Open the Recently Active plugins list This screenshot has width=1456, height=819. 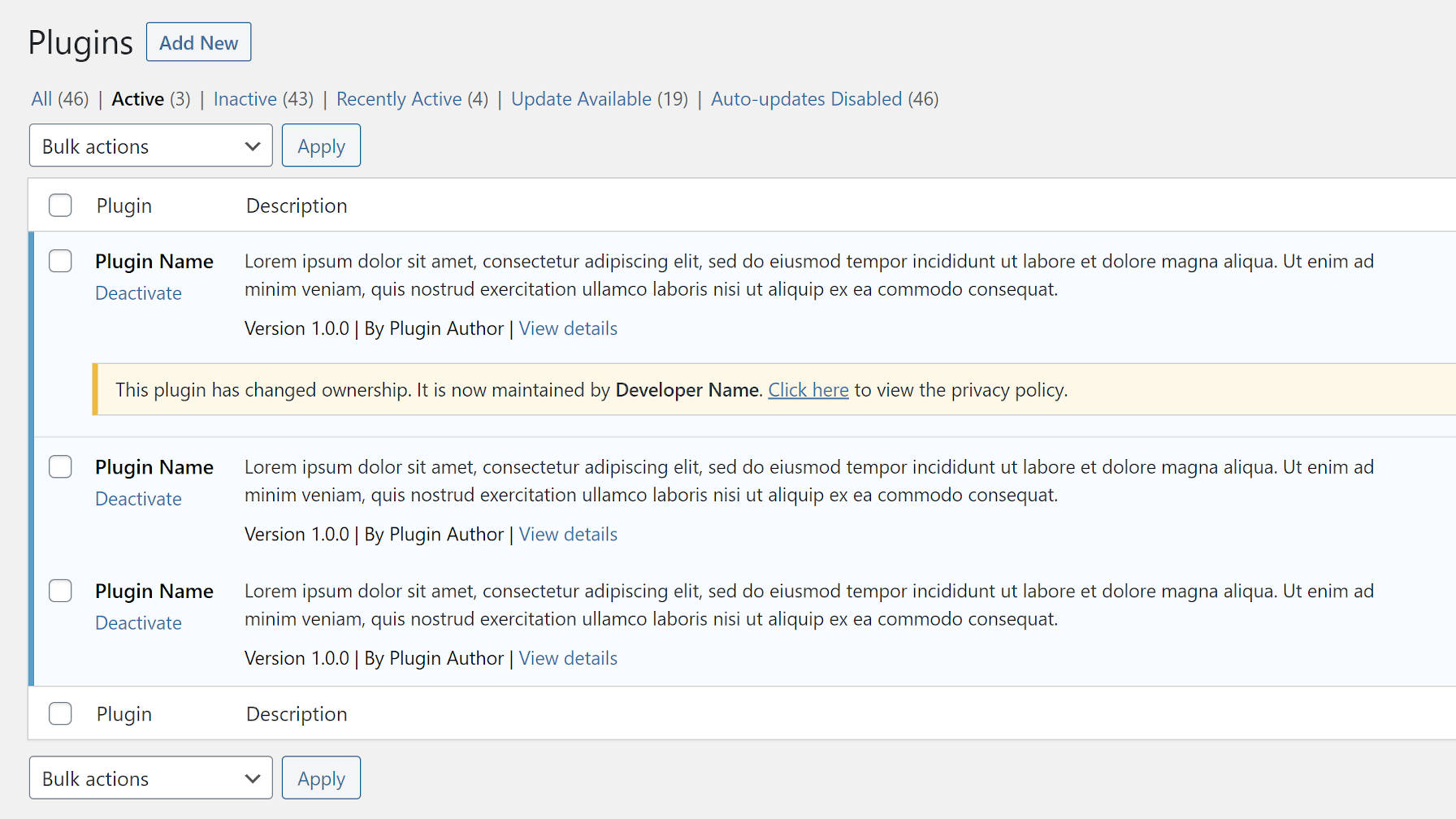point(399,98)
